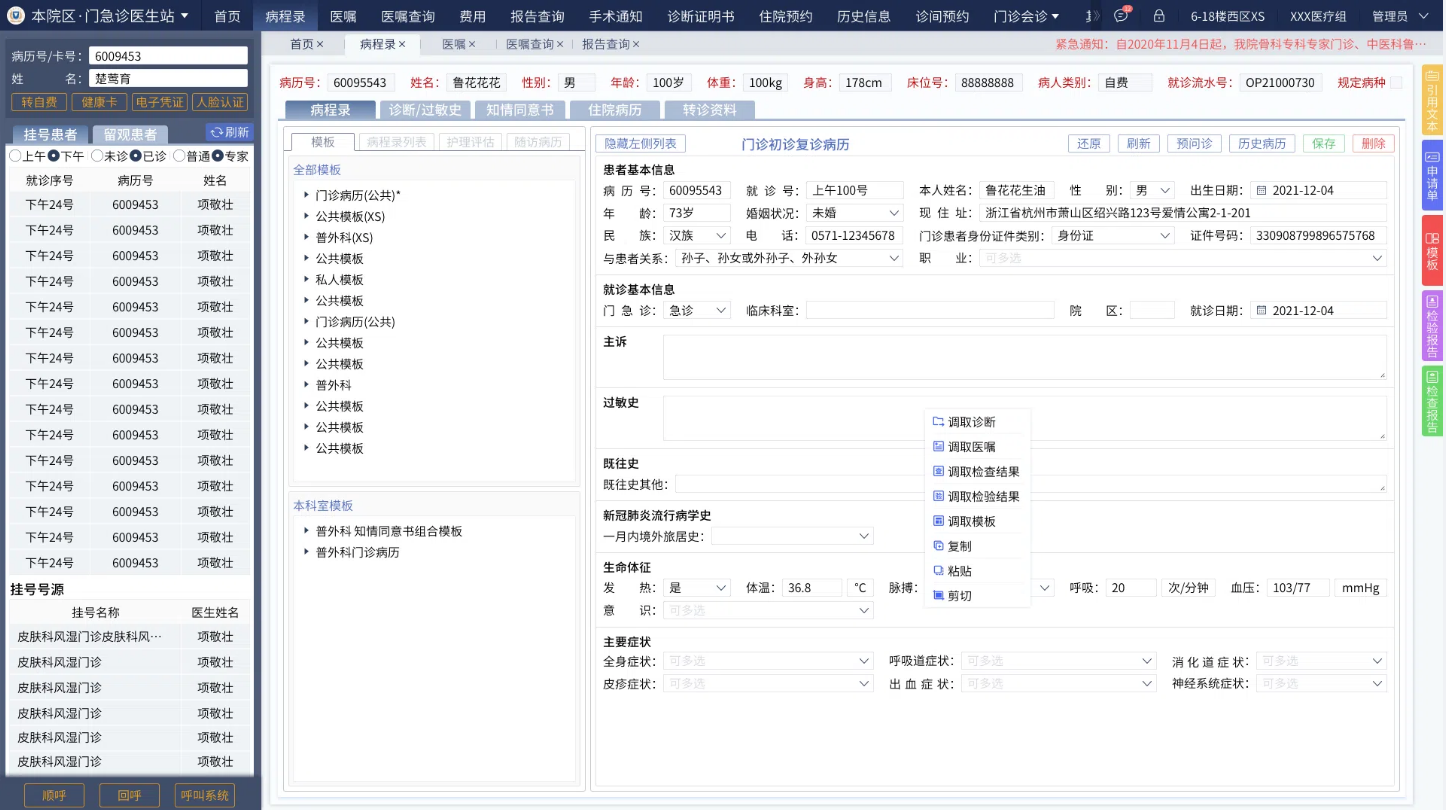This screenshot has width=1446, height=810.
Task: Select the 下午 radio button
Action: click(x=54, y=156)
